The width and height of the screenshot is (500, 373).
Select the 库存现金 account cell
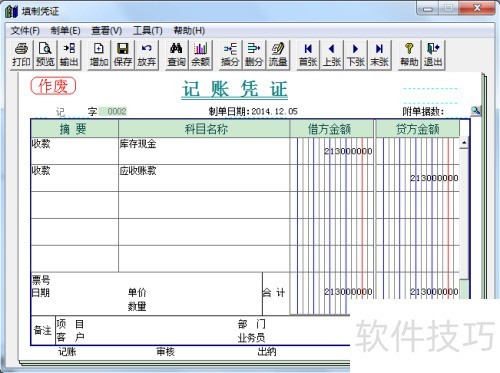pos(204,151)
